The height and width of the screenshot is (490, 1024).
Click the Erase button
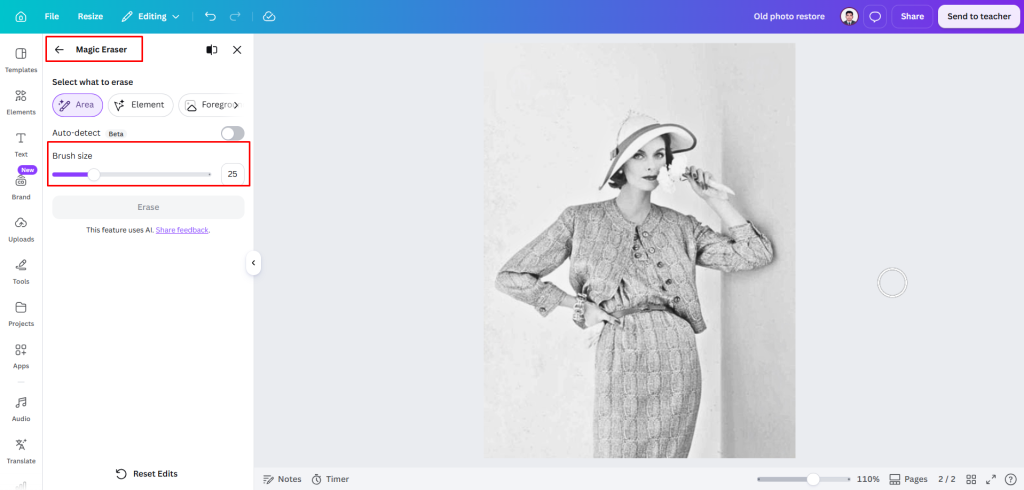tap(148, 207)
